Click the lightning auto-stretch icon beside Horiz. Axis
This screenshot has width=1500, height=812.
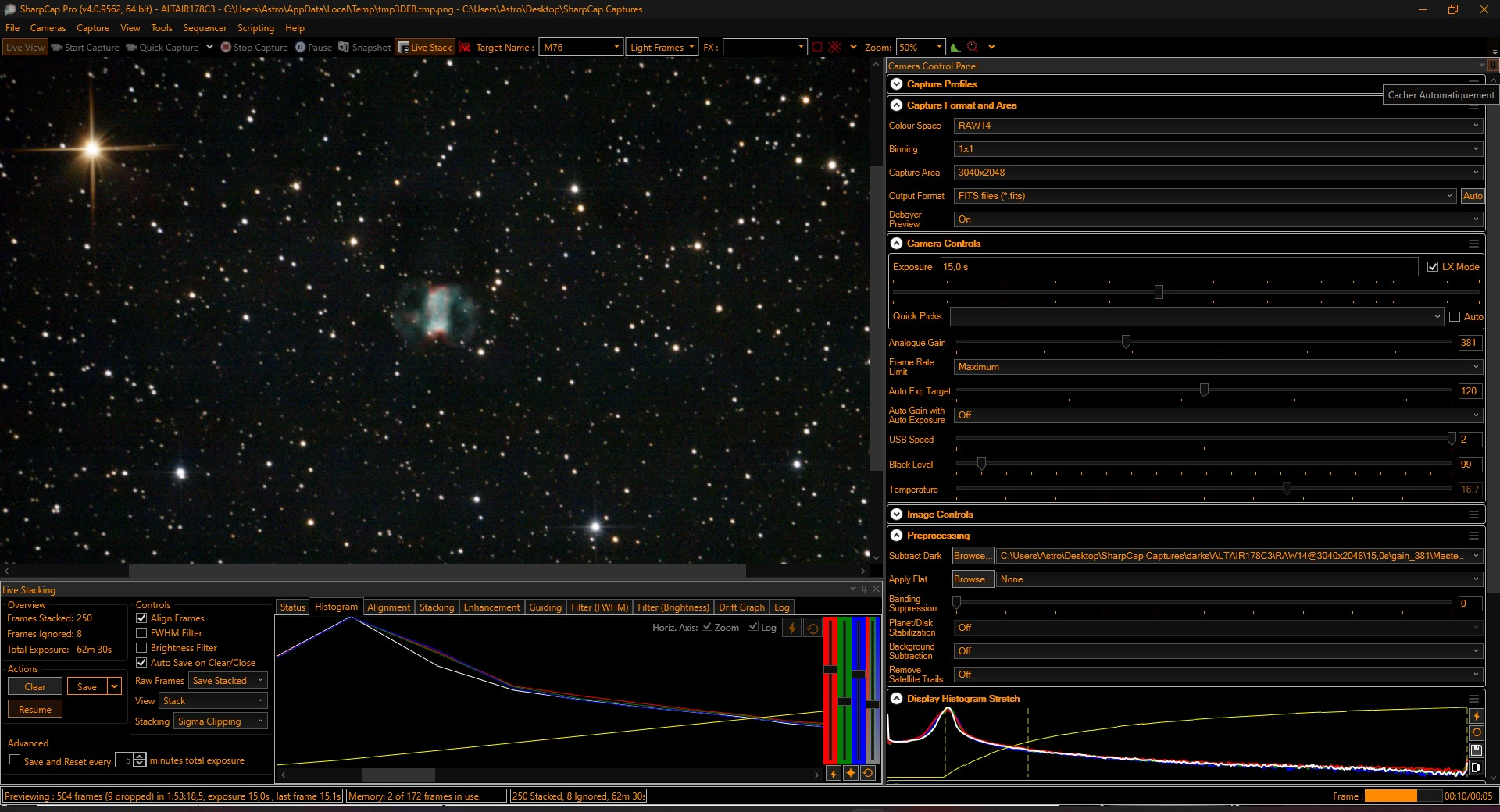[x=792, y=628]
